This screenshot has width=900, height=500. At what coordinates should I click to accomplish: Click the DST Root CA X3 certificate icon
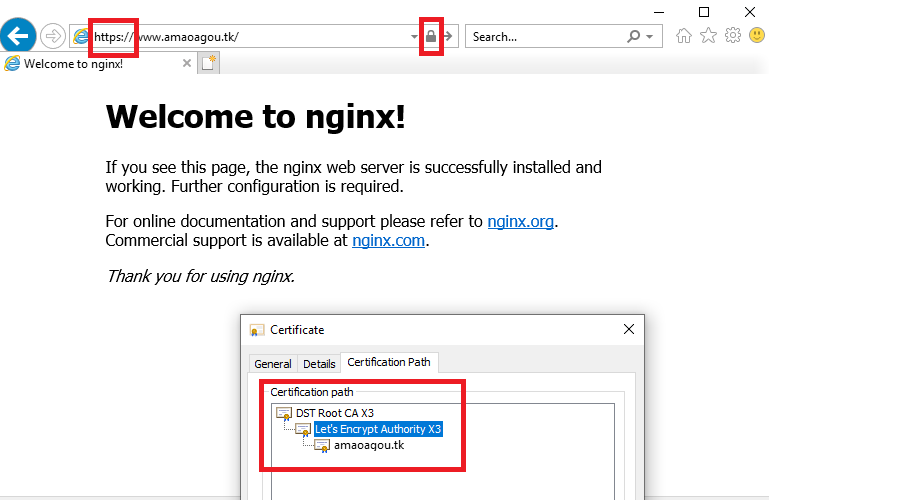click(x=284, y=413)
